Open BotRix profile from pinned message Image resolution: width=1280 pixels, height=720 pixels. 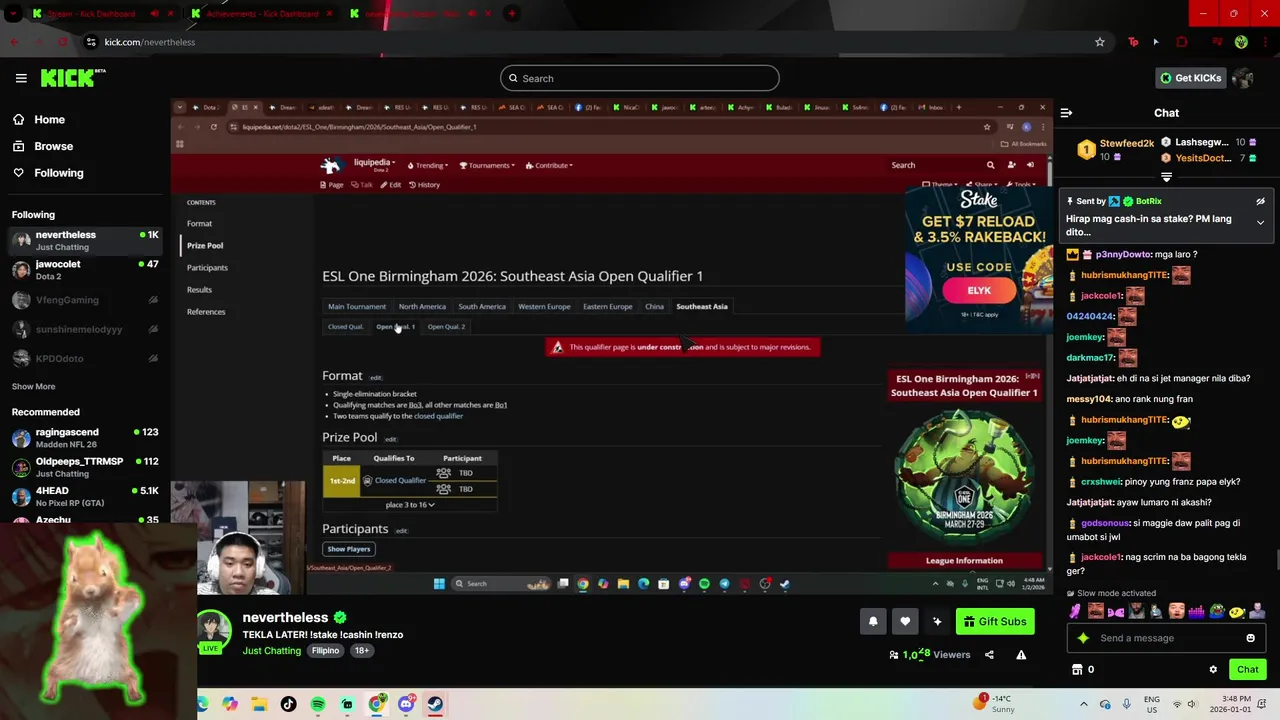[1148, 201]
